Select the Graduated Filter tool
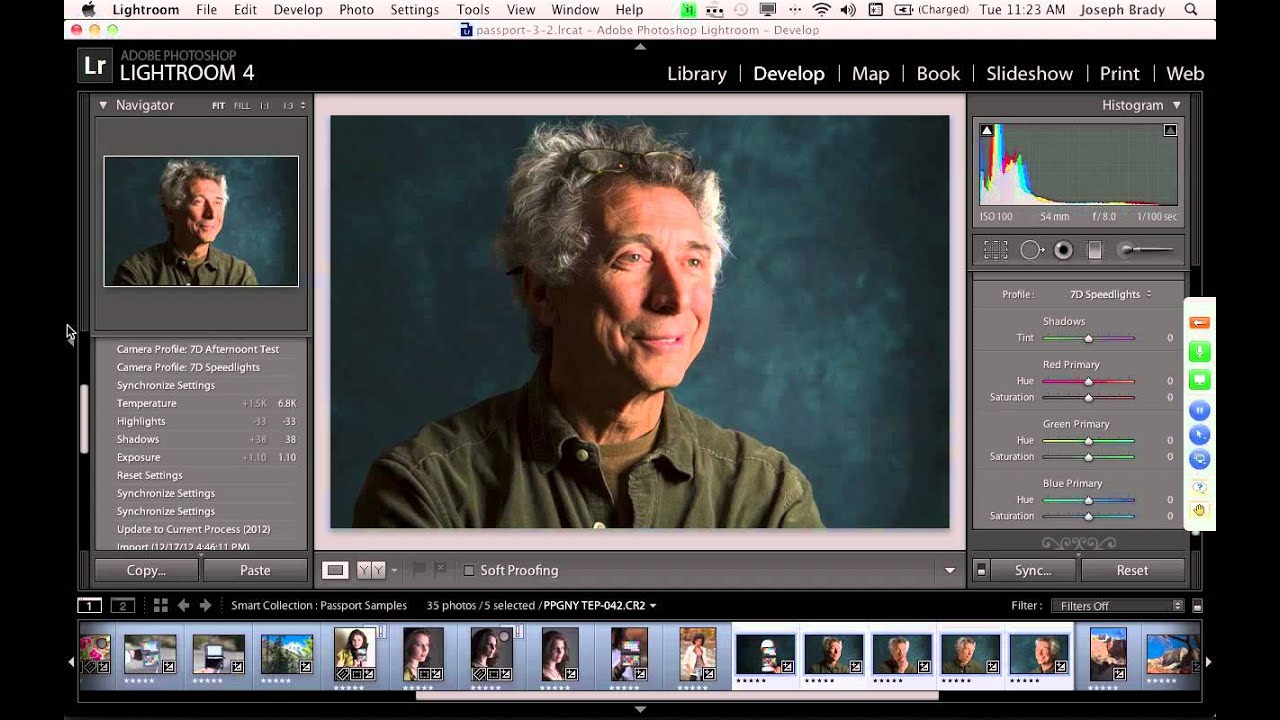Viewport: 1280px width, 720px height. [1095, 250]
